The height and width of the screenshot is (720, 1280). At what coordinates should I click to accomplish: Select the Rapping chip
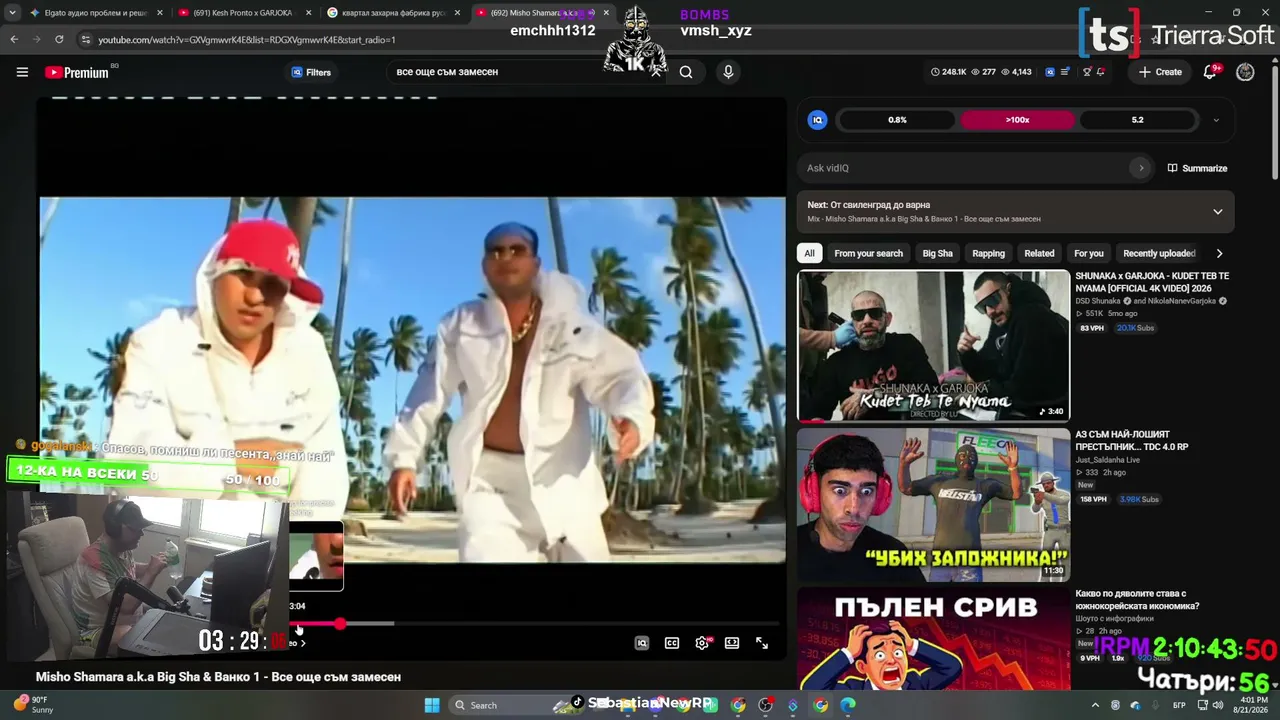click(988, 253)
